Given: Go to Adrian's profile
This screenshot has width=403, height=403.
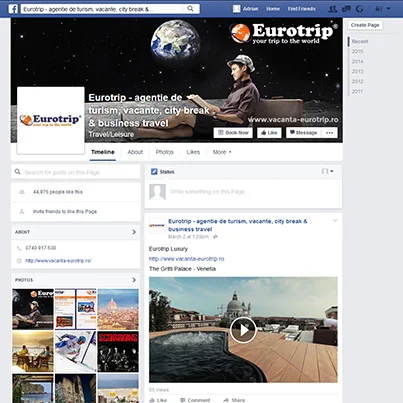Looking at the screenshot, I should 250,9.
